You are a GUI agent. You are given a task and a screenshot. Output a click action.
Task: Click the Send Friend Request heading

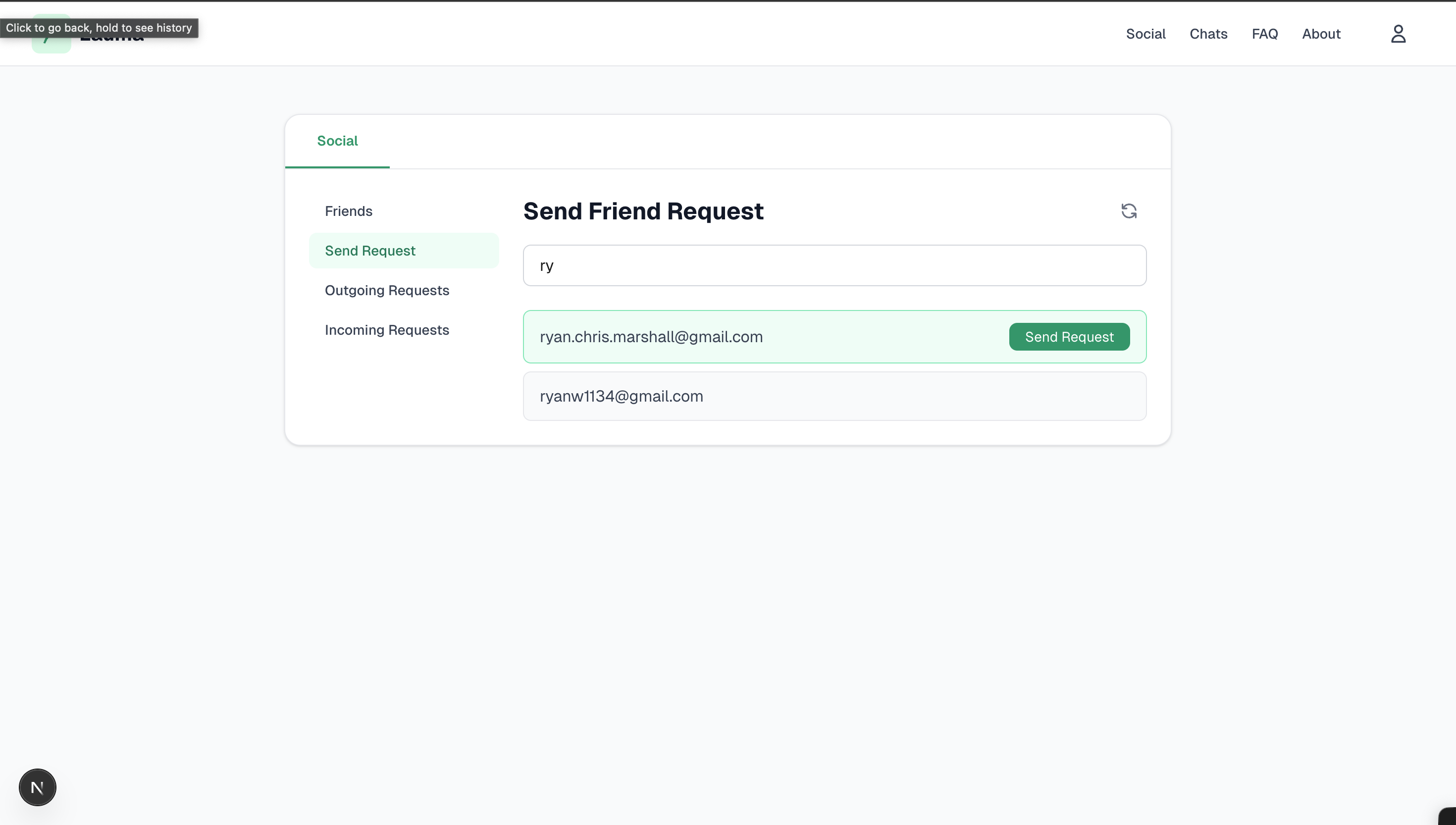(643, 211)
